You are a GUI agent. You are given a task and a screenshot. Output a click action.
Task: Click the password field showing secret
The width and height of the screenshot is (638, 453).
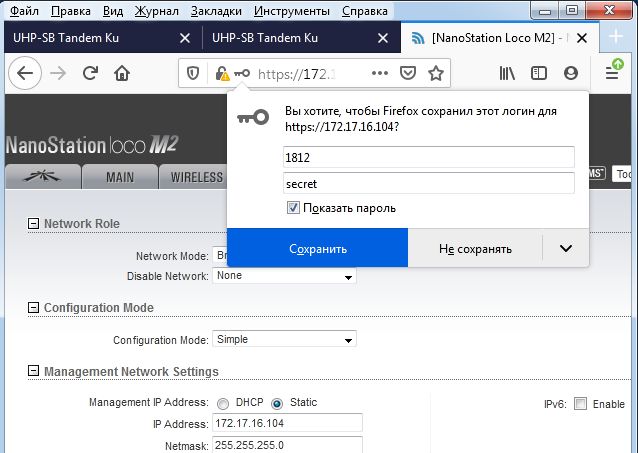[428, 183]
